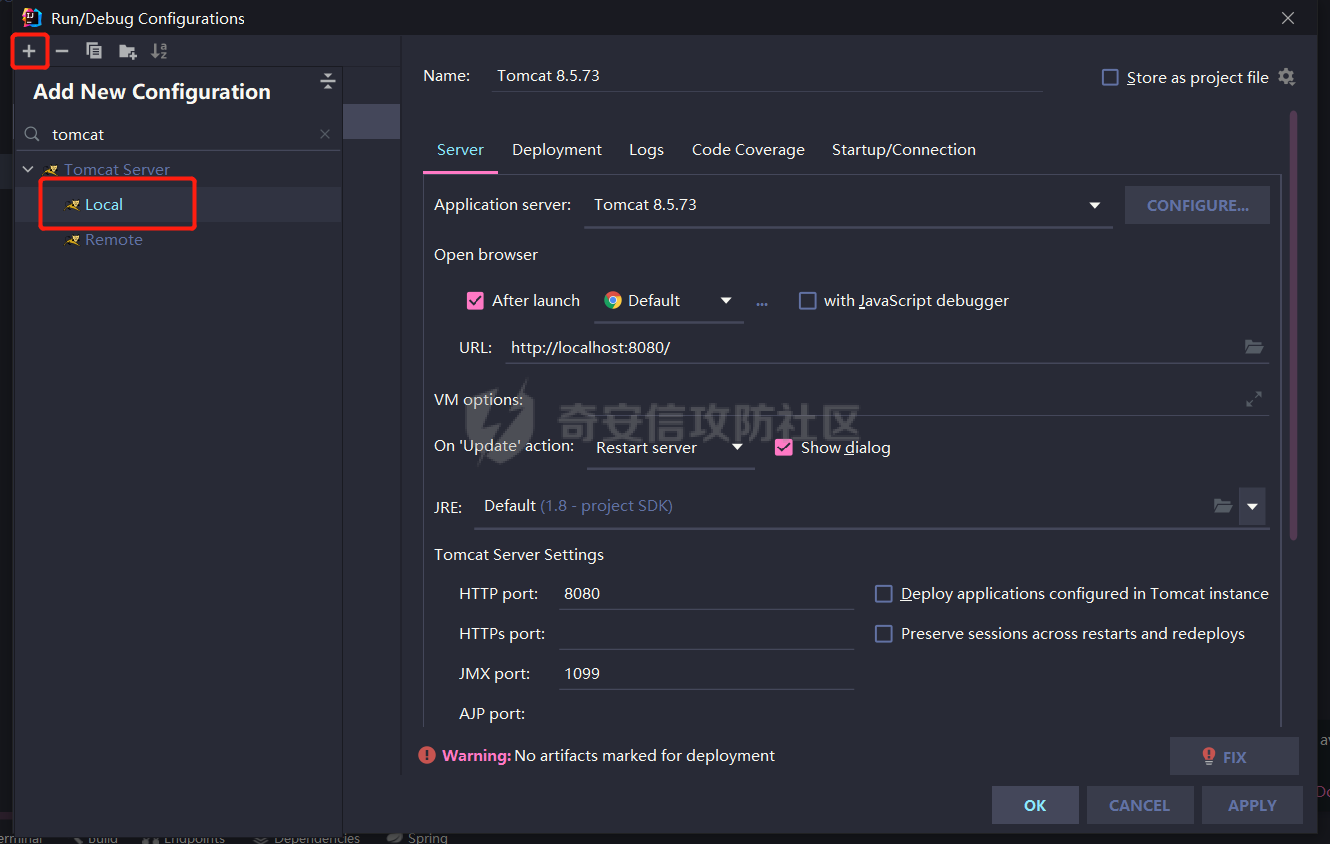The width and height of the screenshot is (1330, 844).
Task: Enable Deploy applications configured in Tomcat instance
Action: coord(884,594)
